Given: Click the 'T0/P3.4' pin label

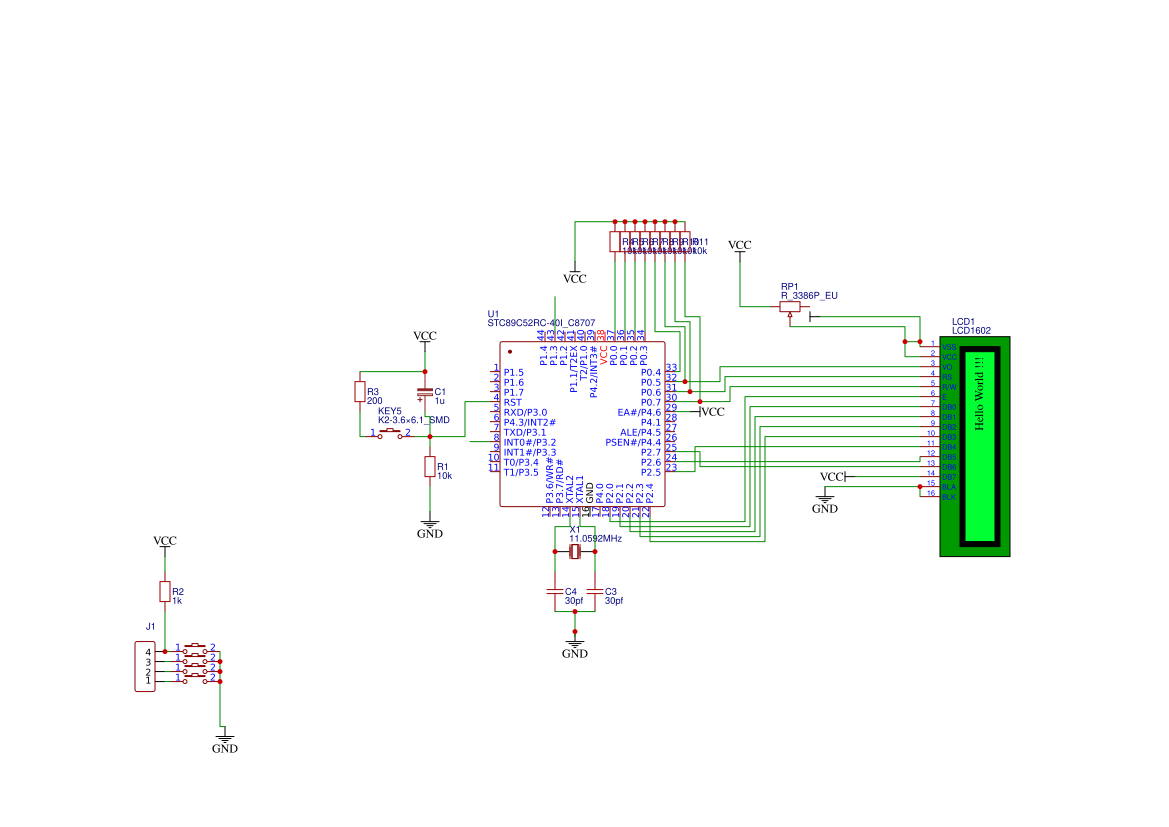Looking at the screenshot, I should pyautogui.click(x=520, y=462).
